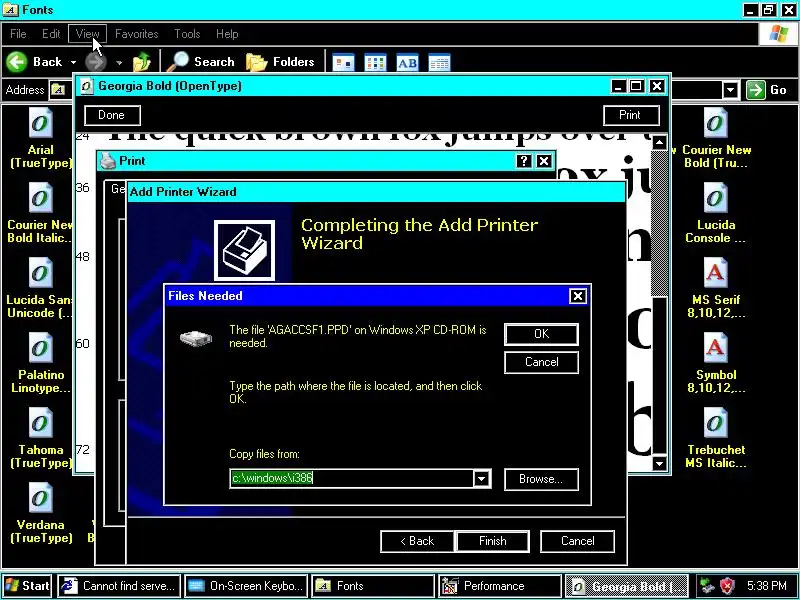This screenshot has width=800, height=600.
Task: Click Cancel in Add Printer Wizard
Action: (578, 541)
